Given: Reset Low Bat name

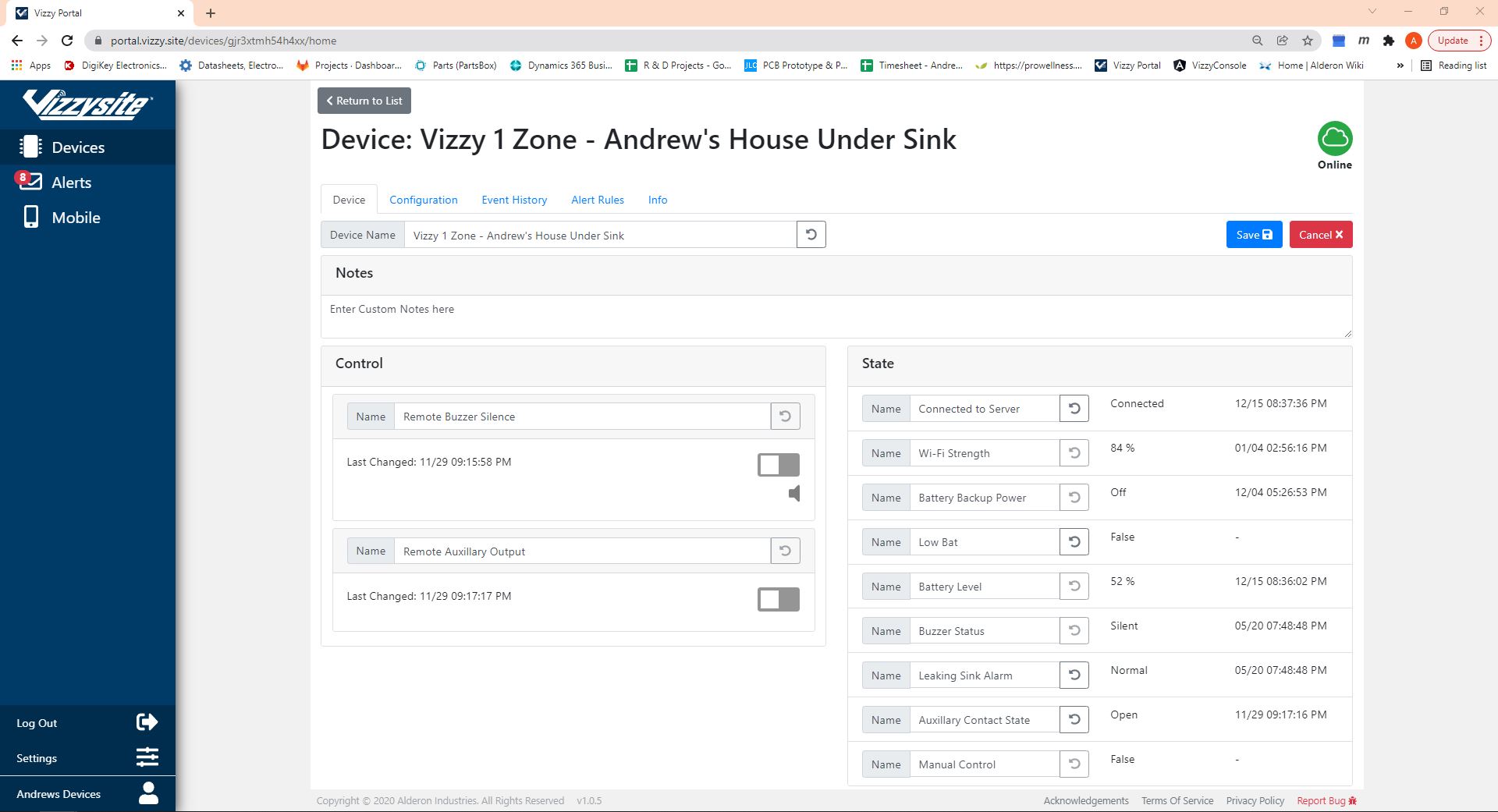Looking at the screenshot, I should click(x=1074, y=542).
